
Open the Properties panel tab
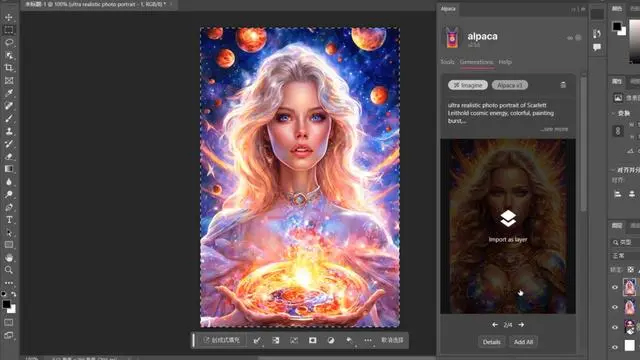617,81
